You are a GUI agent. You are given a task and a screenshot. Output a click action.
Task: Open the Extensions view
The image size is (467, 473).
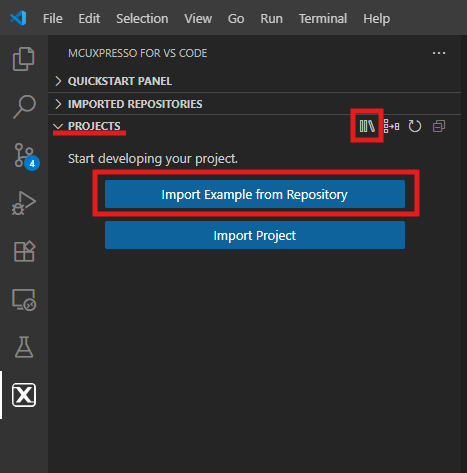pyautogui.click(x=24, y=251)
